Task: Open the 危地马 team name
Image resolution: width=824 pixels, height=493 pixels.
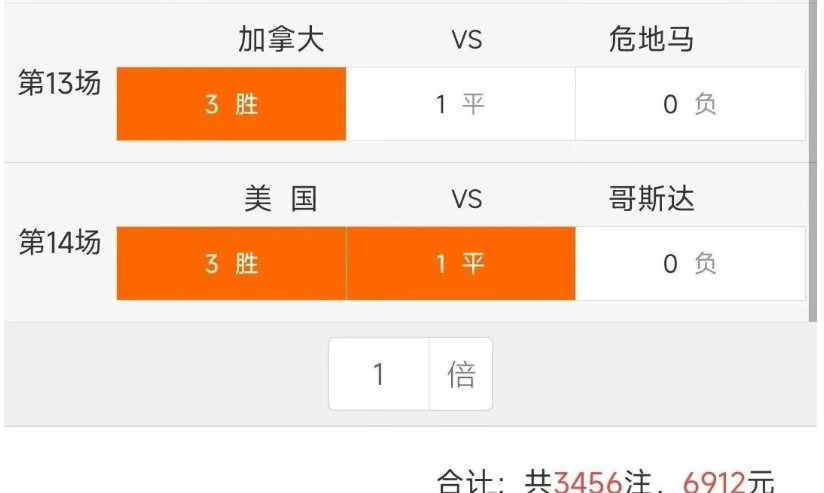Action: (651, 40)
